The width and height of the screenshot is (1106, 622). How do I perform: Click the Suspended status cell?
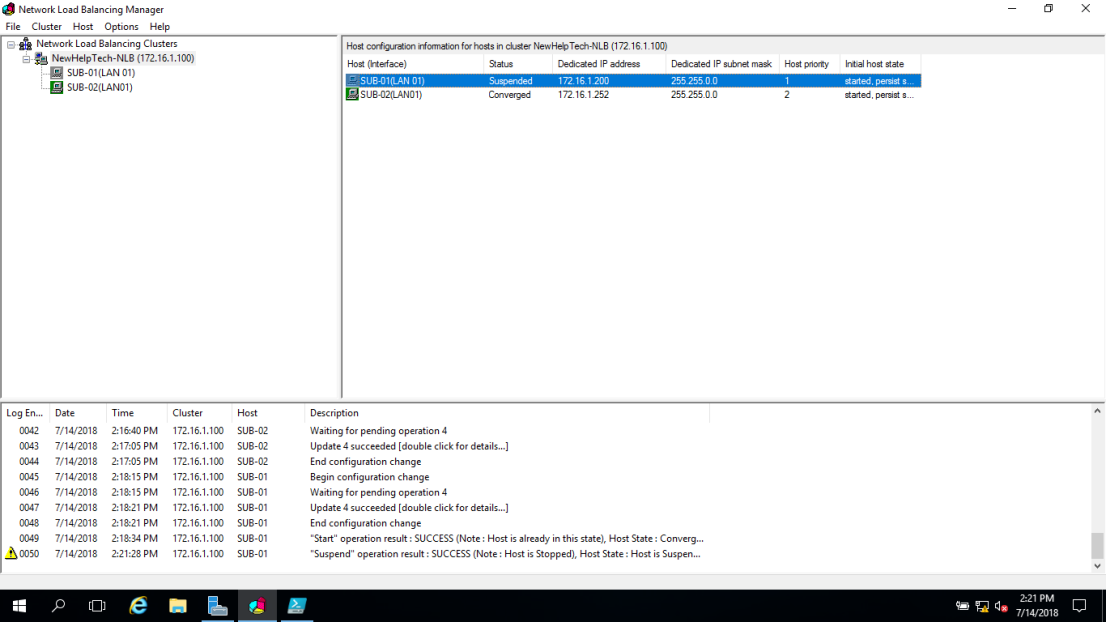pyautogui.click(x=510, y=81)
